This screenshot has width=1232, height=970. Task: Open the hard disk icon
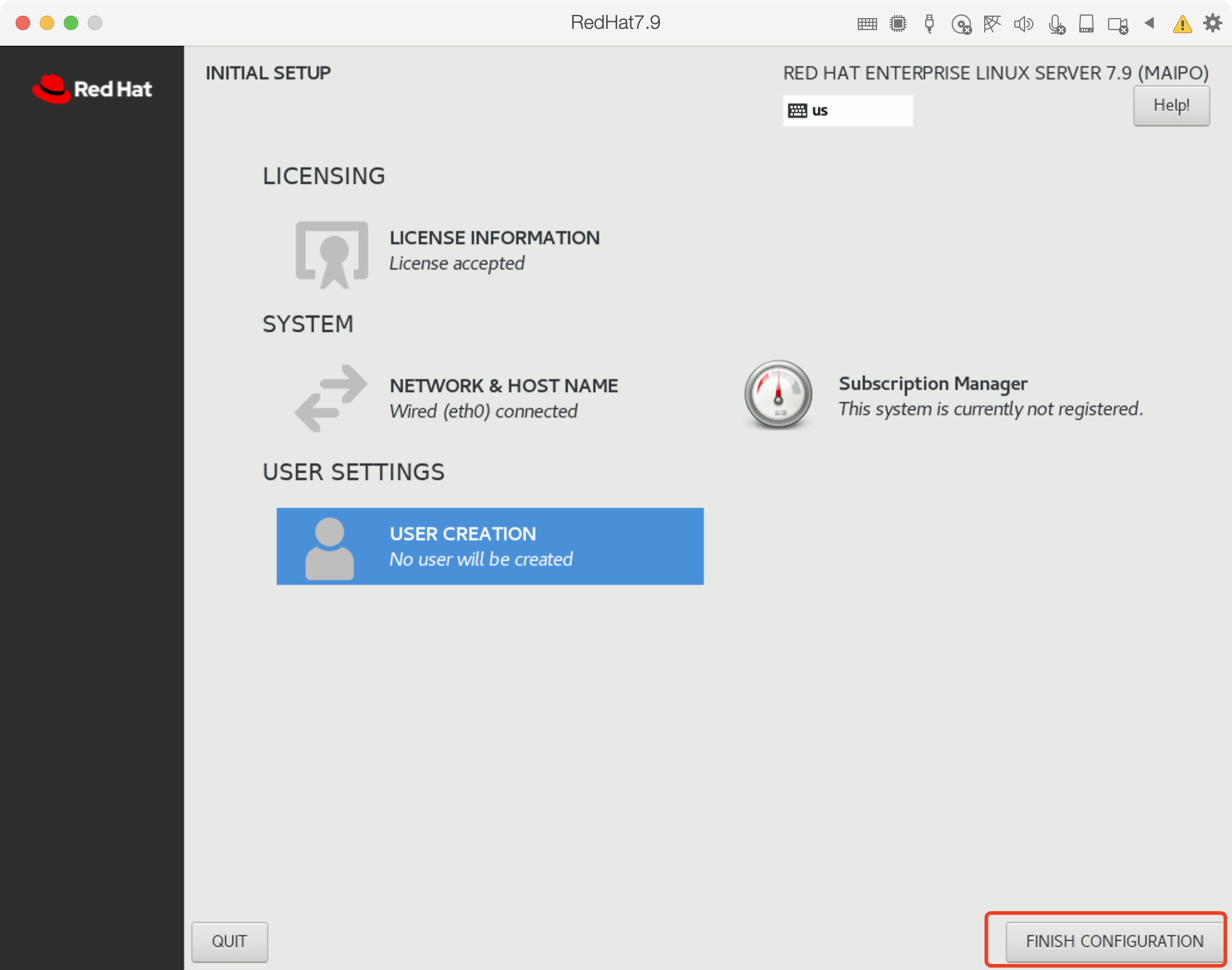(x=1086, y=24)
